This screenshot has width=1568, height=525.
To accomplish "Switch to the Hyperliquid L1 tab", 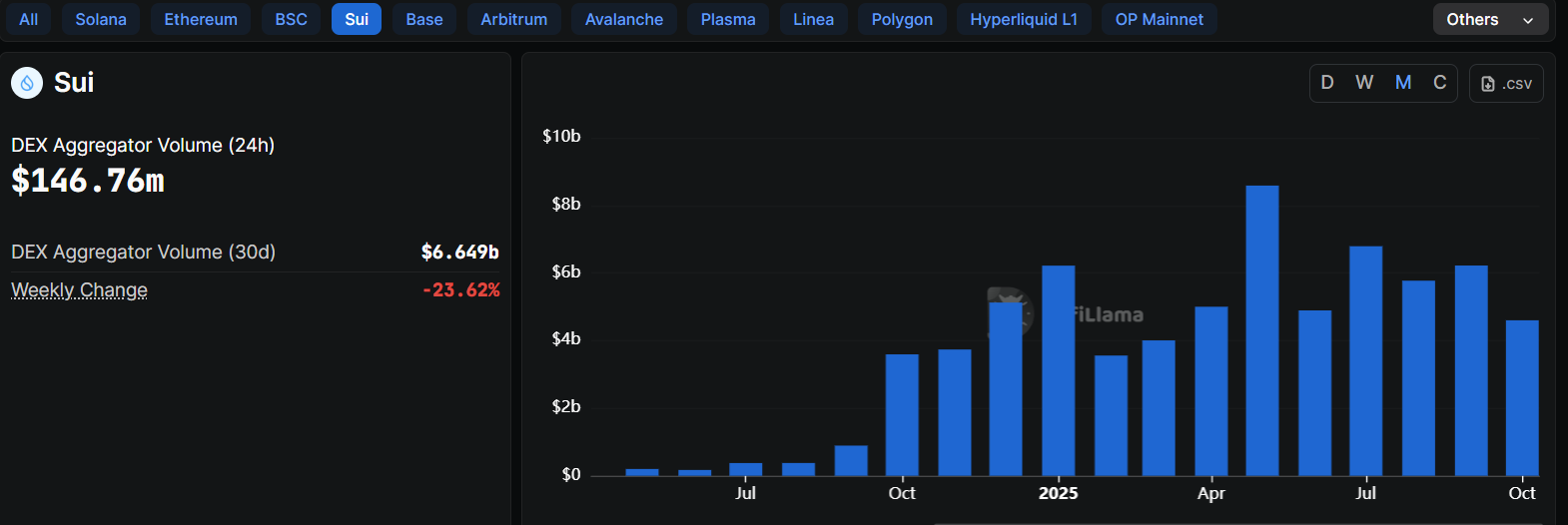I will pyautogui.click(x=1024, y=19).
